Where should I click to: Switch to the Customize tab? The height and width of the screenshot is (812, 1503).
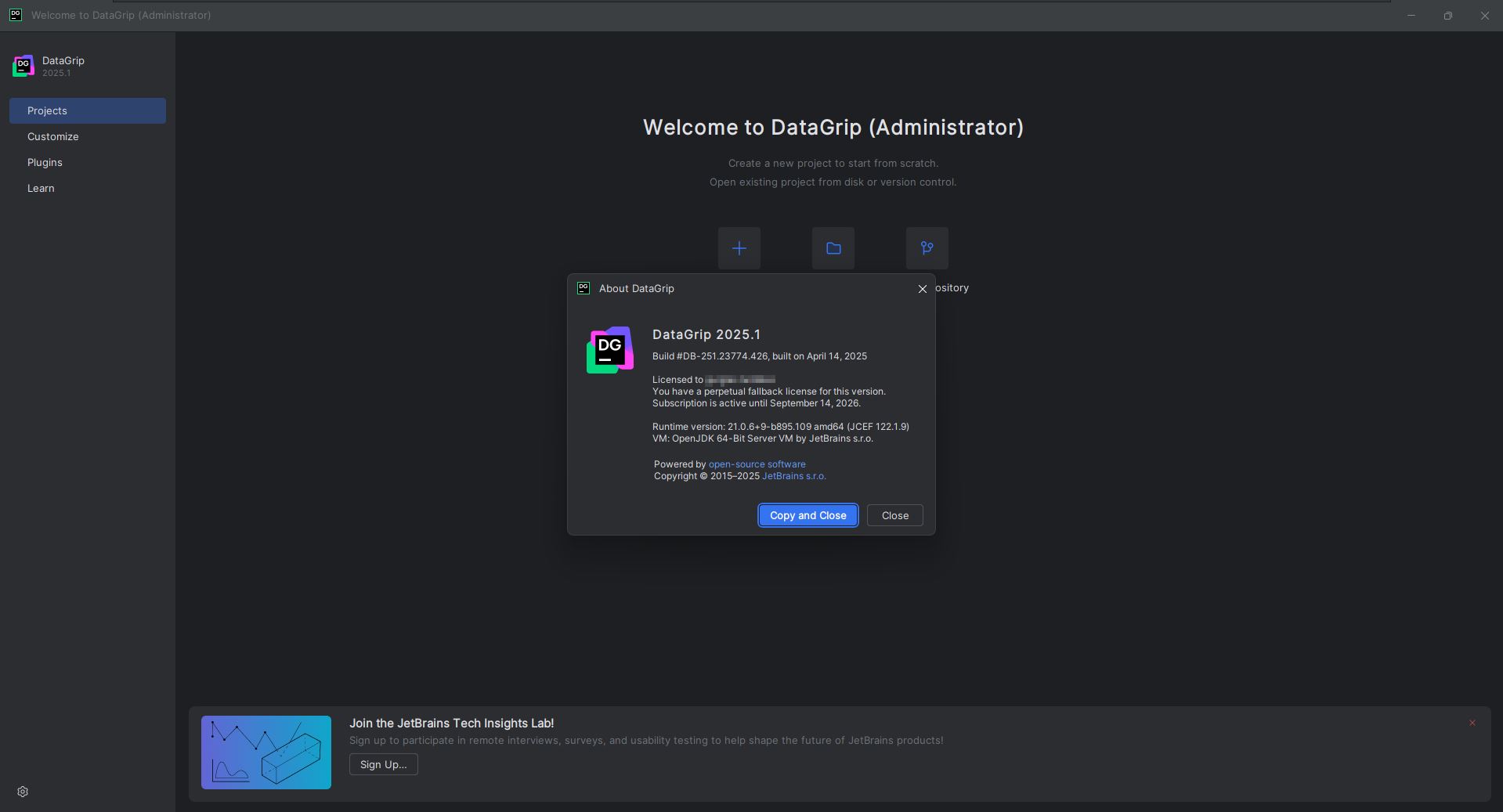(53, 136)
